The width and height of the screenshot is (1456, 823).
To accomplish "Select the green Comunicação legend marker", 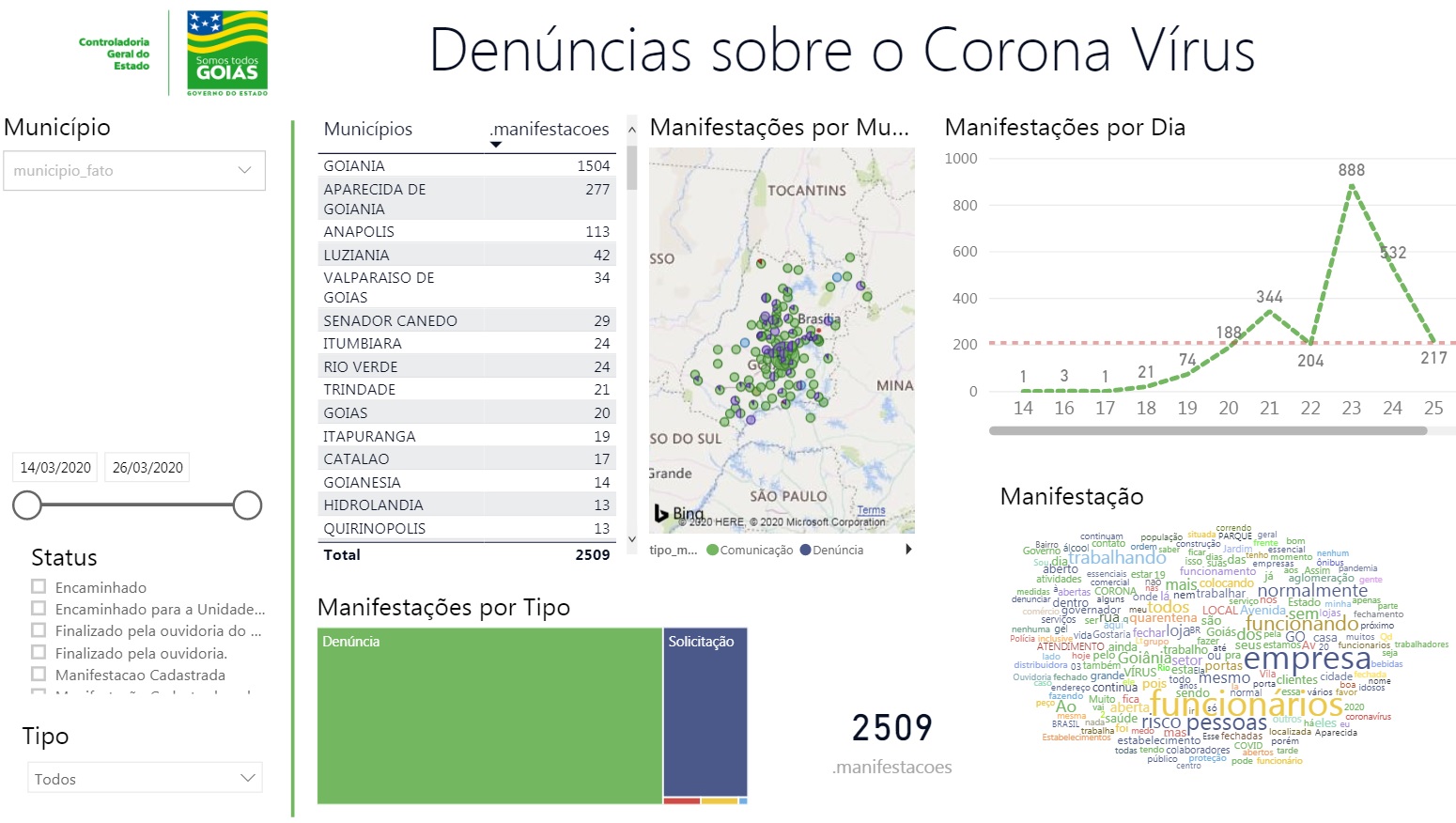I will tap(712, 550).
